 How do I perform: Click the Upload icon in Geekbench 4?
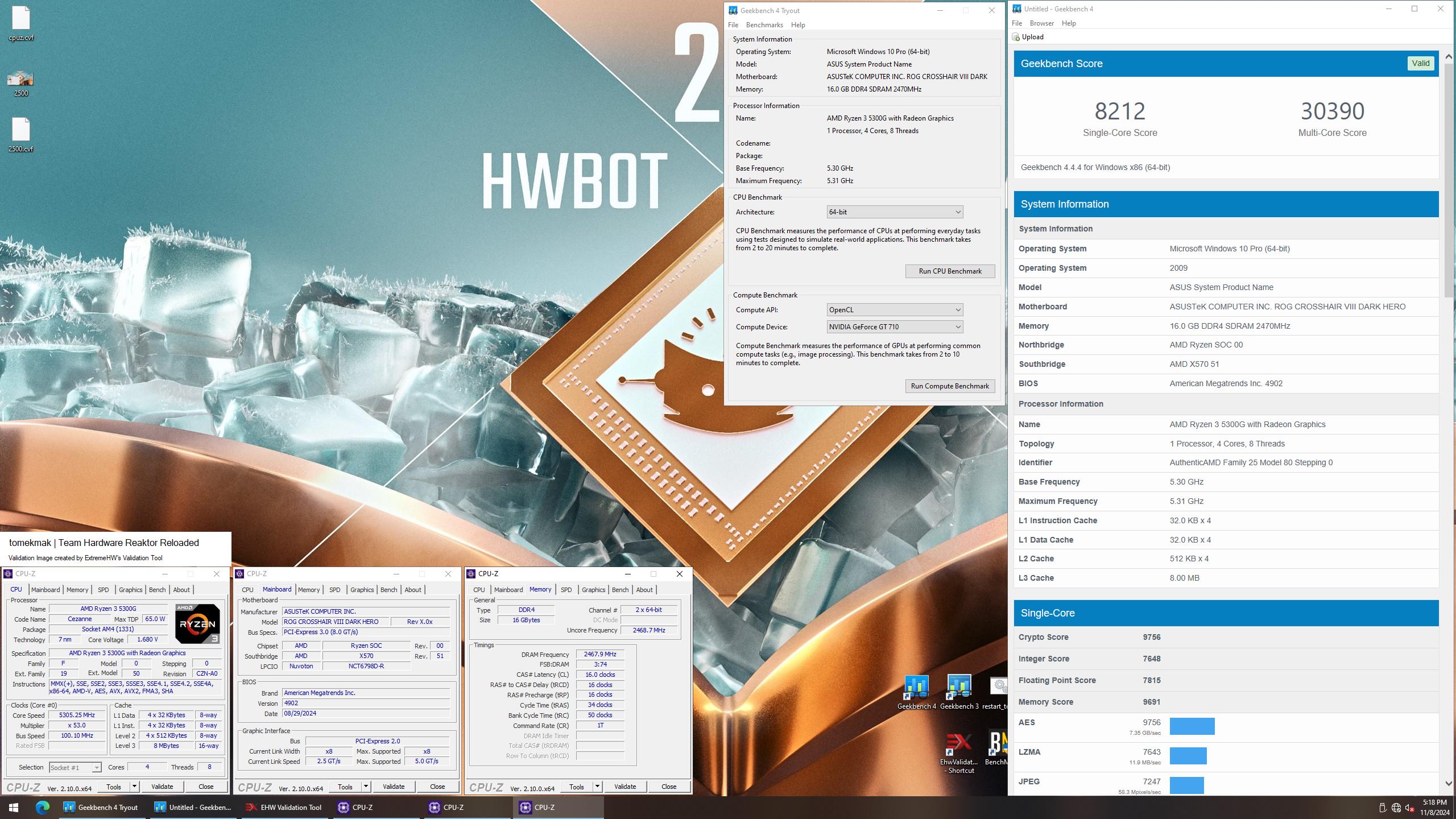click(x=1016, y=37)
